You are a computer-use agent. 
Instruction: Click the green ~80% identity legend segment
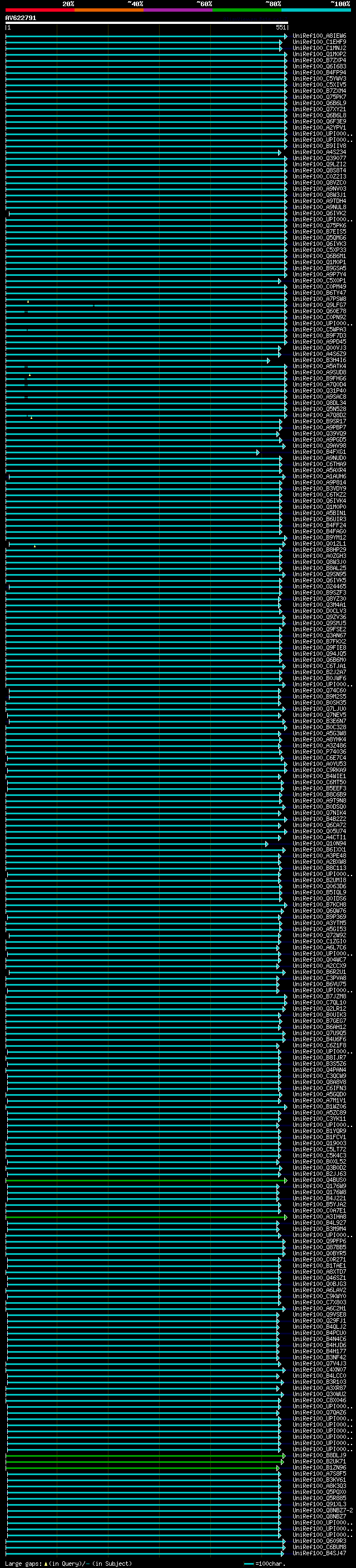point(247,10)
